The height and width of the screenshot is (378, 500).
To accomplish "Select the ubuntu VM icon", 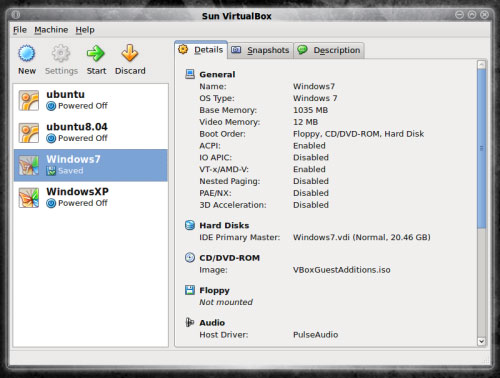I will pos(29,100).
